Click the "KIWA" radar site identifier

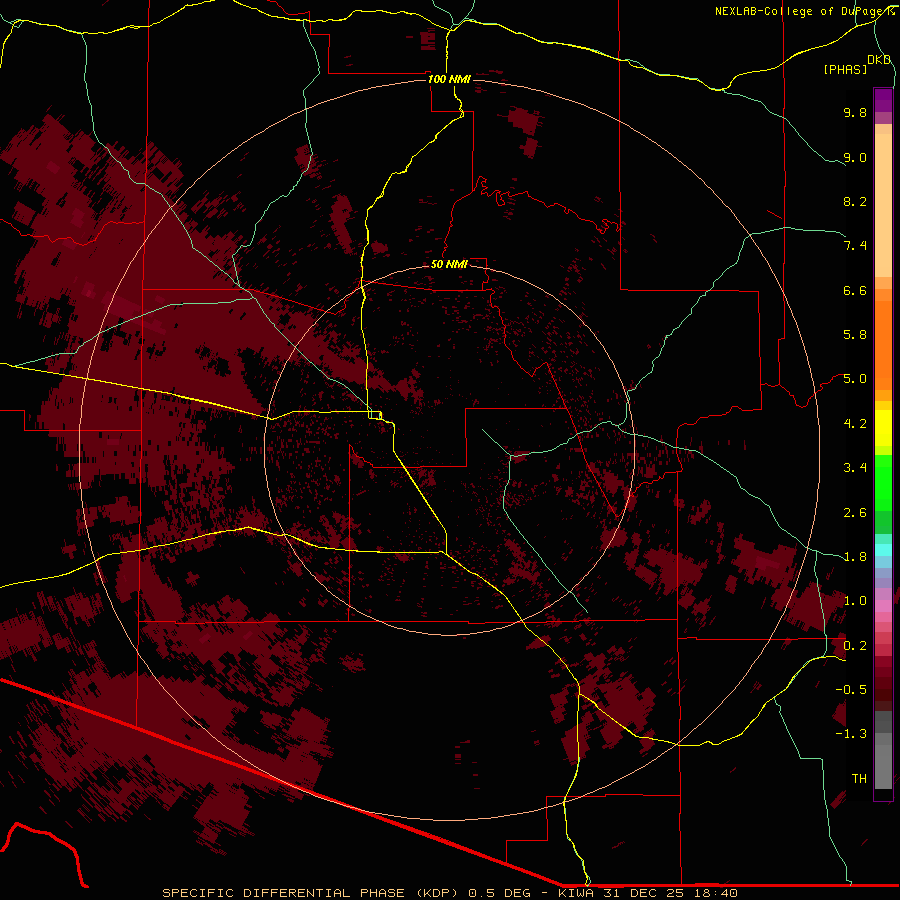[x=576, y=893]
